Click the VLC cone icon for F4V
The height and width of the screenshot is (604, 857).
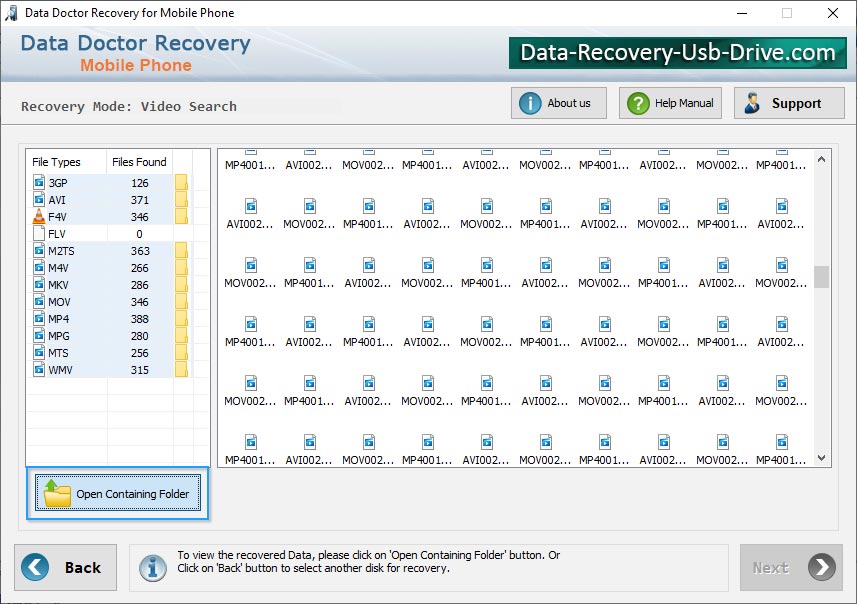[x=39, y=216]
